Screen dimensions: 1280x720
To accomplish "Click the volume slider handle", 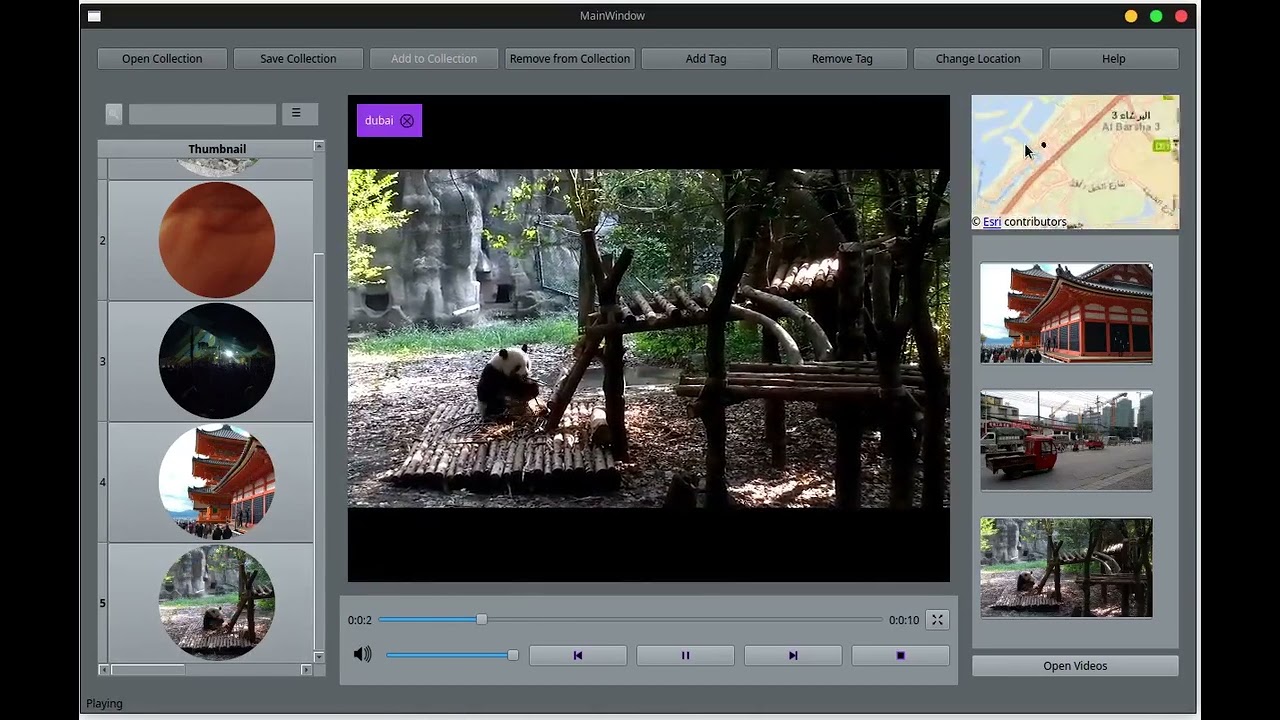I will [513, 655].
